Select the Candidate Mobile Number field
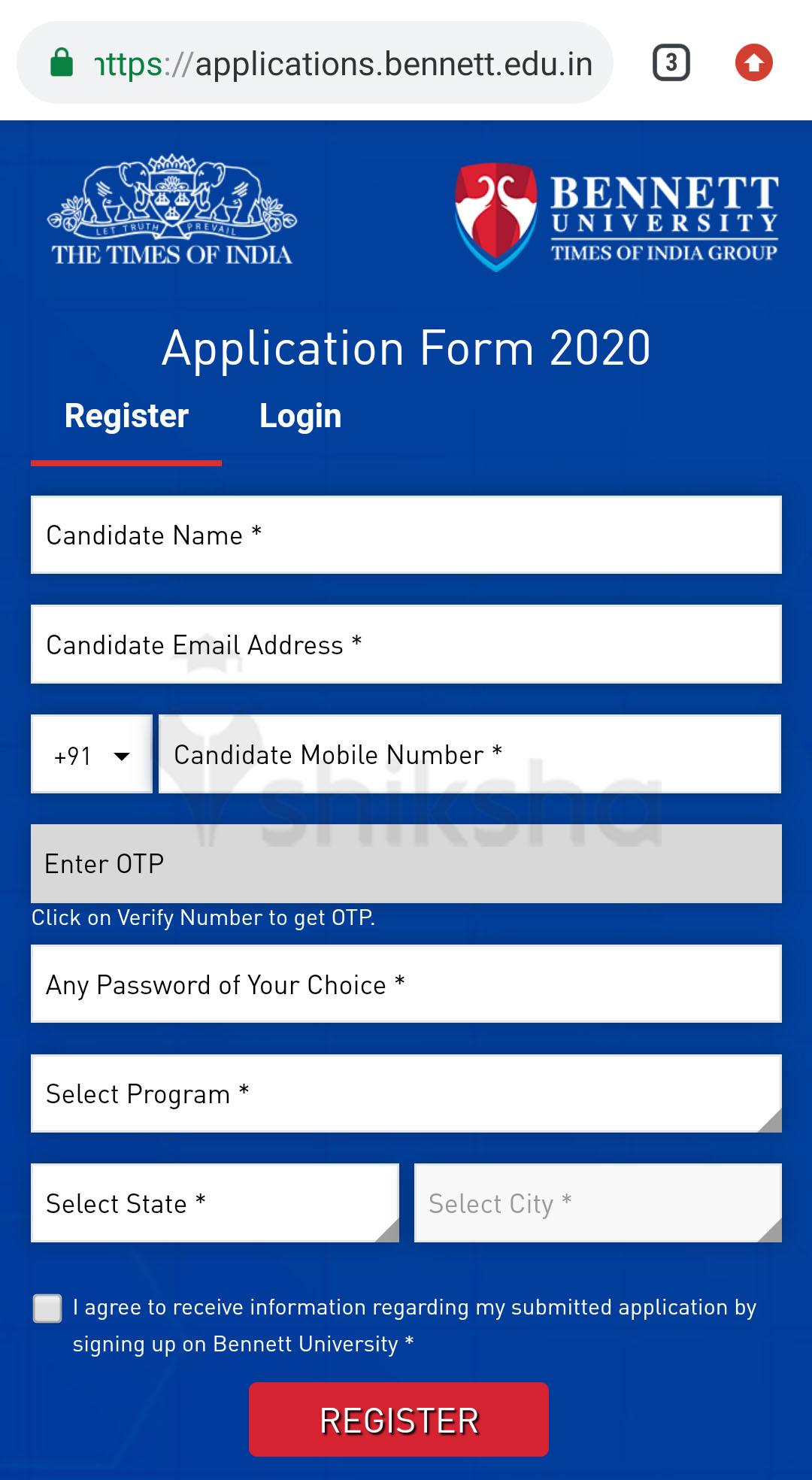This screenshot has height=1480, width=812. [x=470, y=755]
